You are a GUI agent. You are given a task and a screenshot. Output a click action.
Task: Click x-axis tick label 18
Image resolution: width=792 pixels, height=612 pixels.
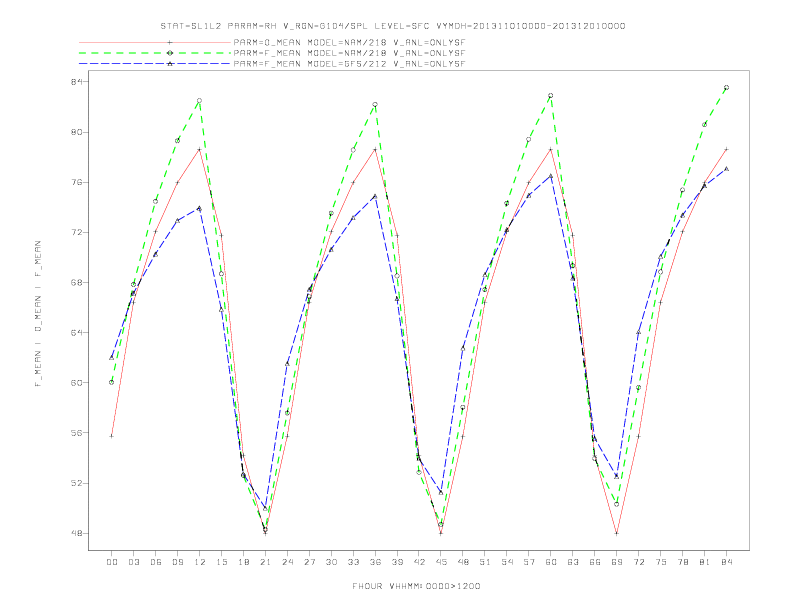click(x=243, y=562)
